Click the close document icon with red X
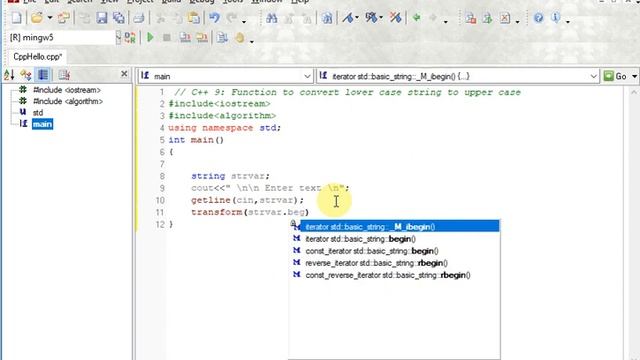The width and height of the screenshot is (640, 360). (x=505, y=18)
